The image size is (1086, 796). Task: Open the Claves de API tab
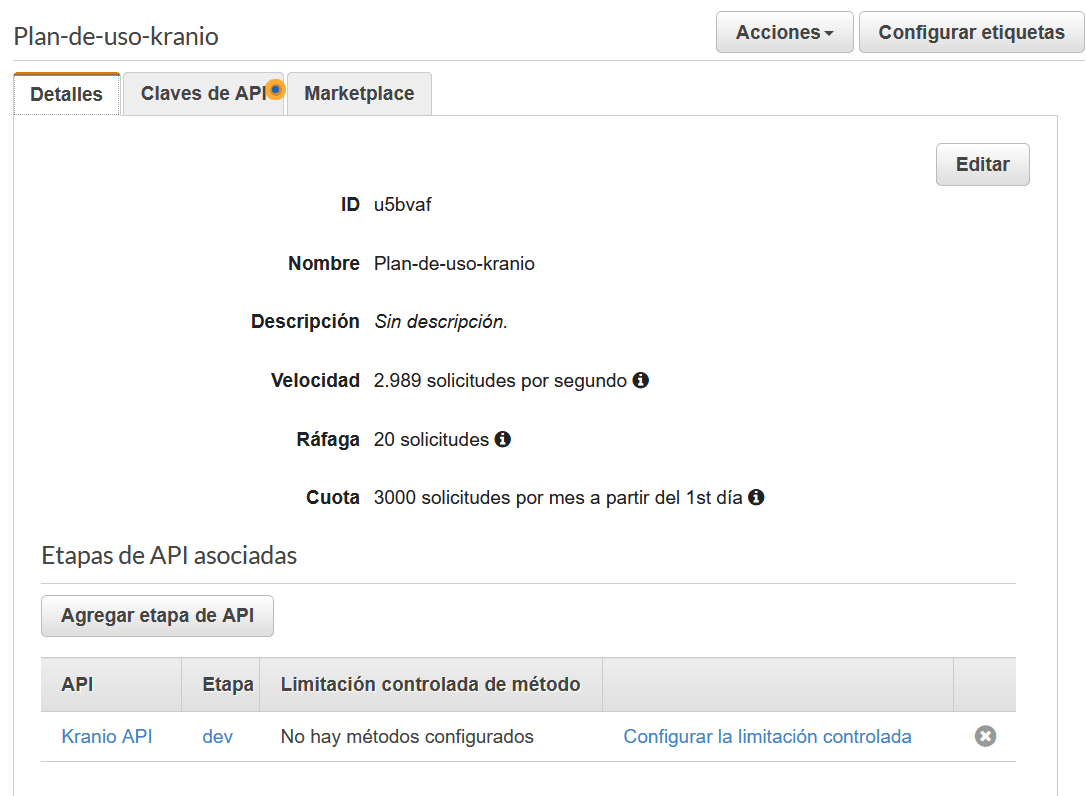point(202,93)
